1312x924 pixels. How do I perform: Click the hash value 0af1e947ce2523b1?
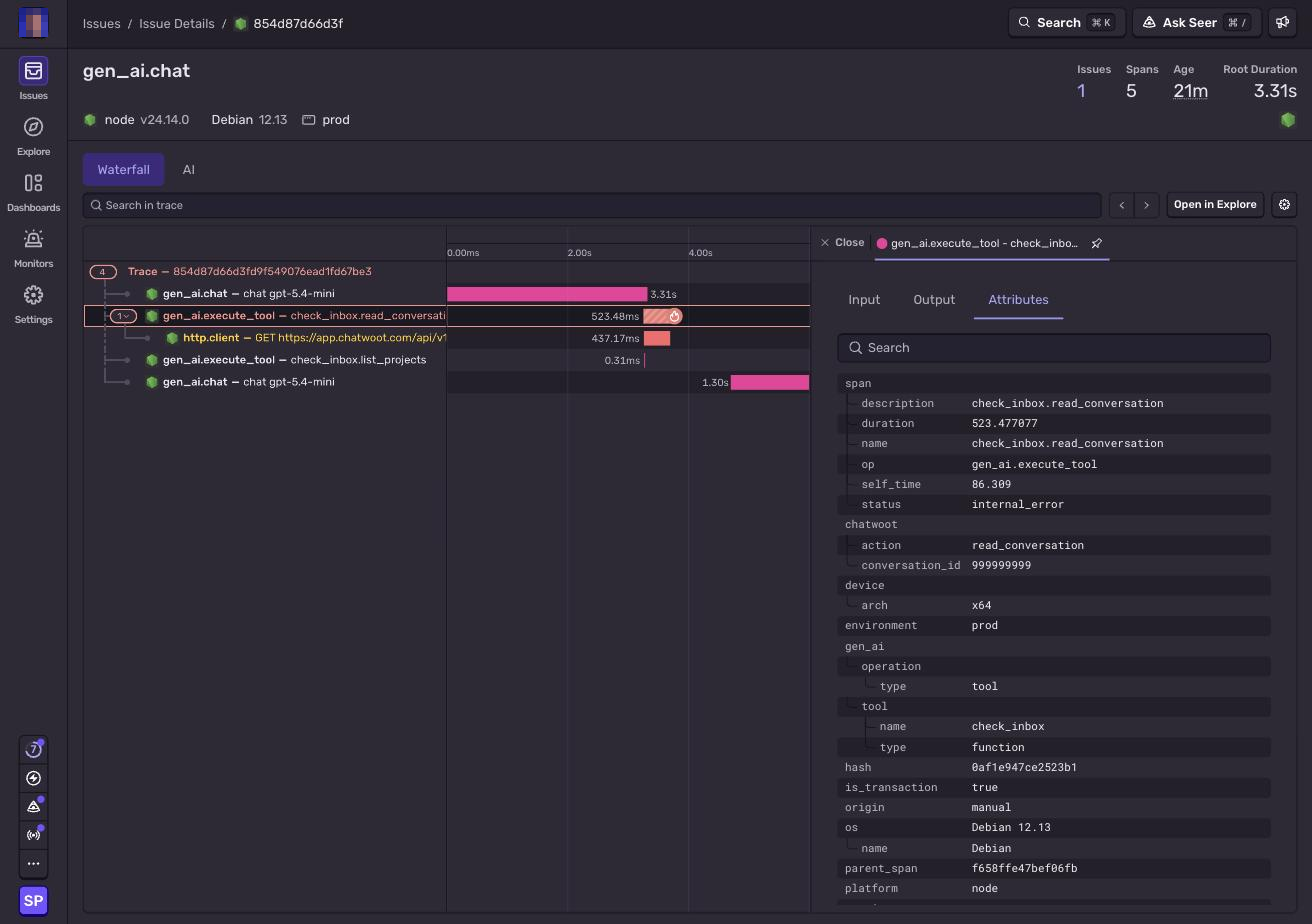coord(1024,767)
